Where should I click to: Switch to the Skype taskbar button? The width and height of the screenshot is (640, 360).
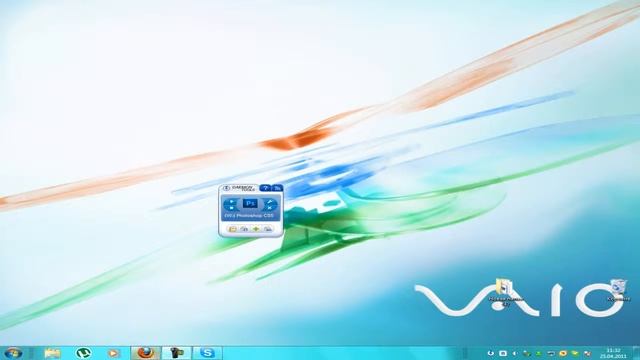(x=207, y=353)
